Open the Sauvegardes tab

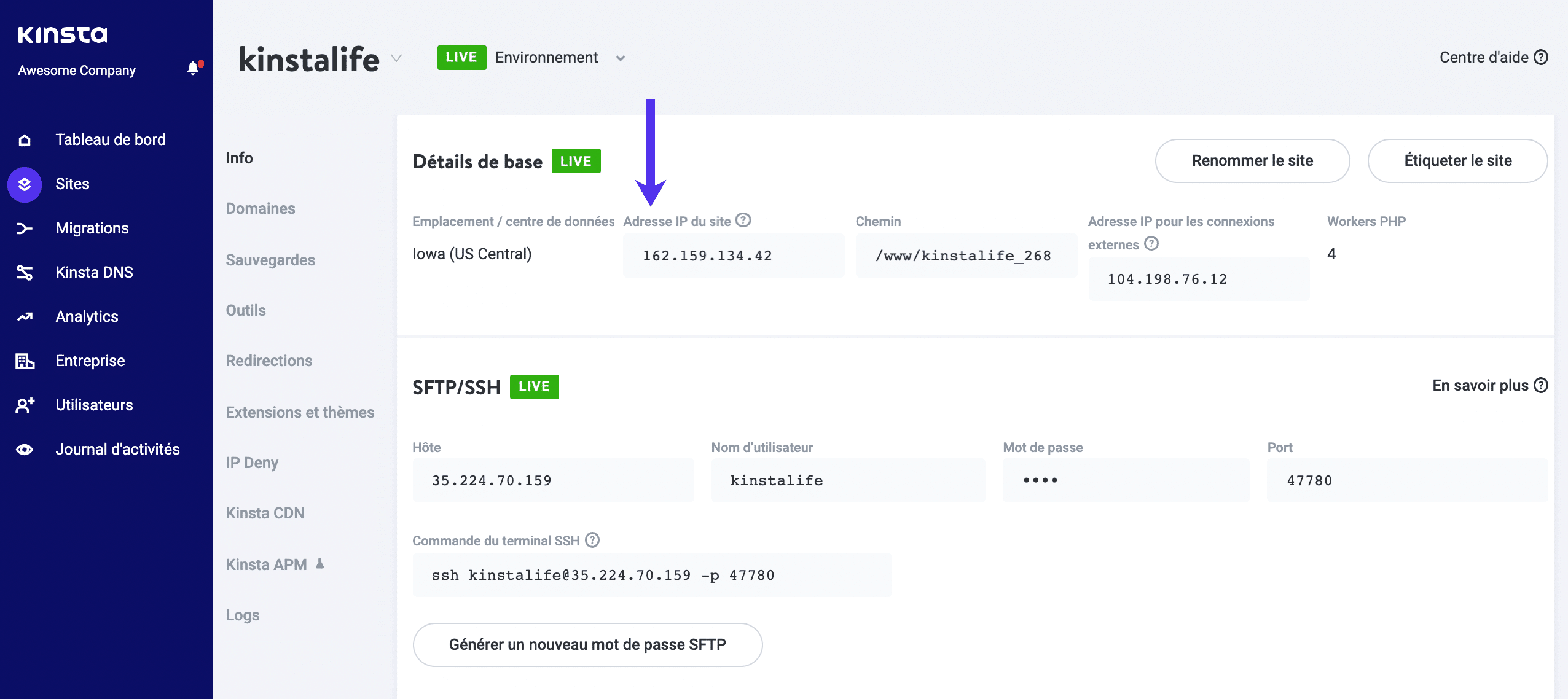(270, 260)
